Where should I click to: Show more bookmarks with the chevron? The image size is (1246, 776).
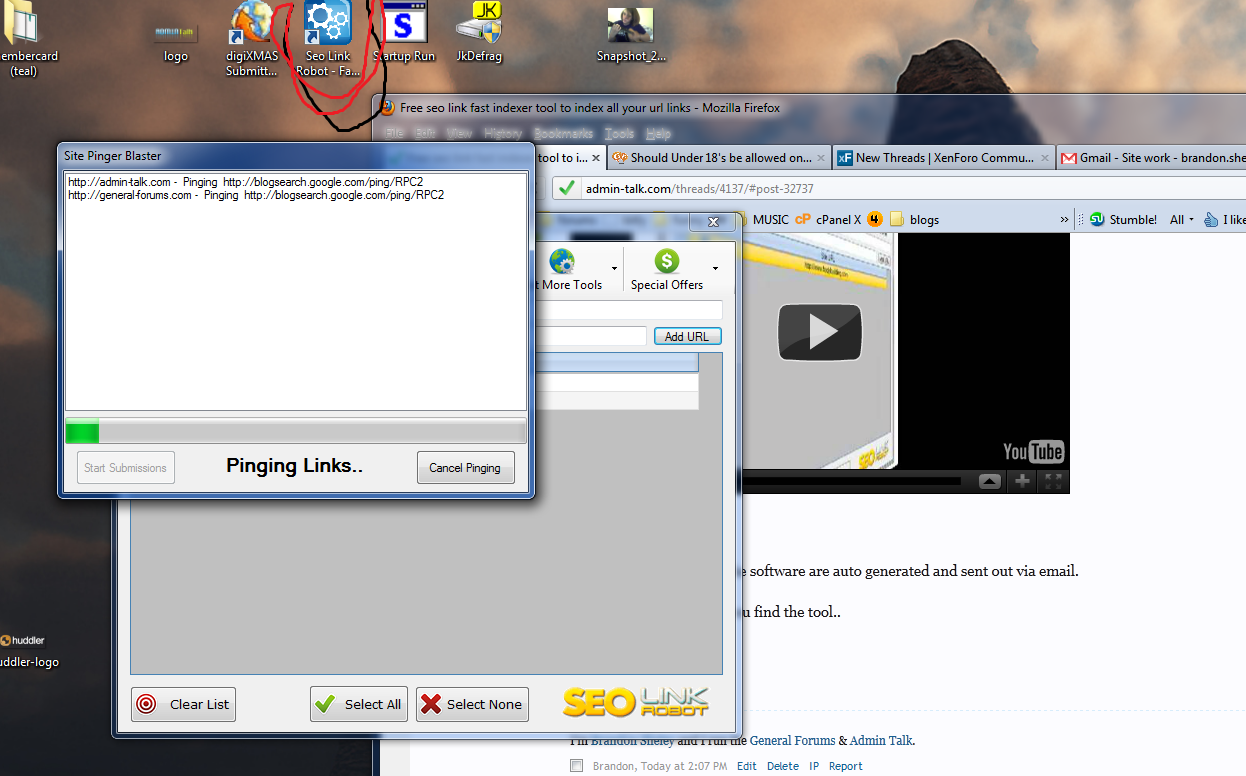pyautogui.click(x=1064, y=219)
